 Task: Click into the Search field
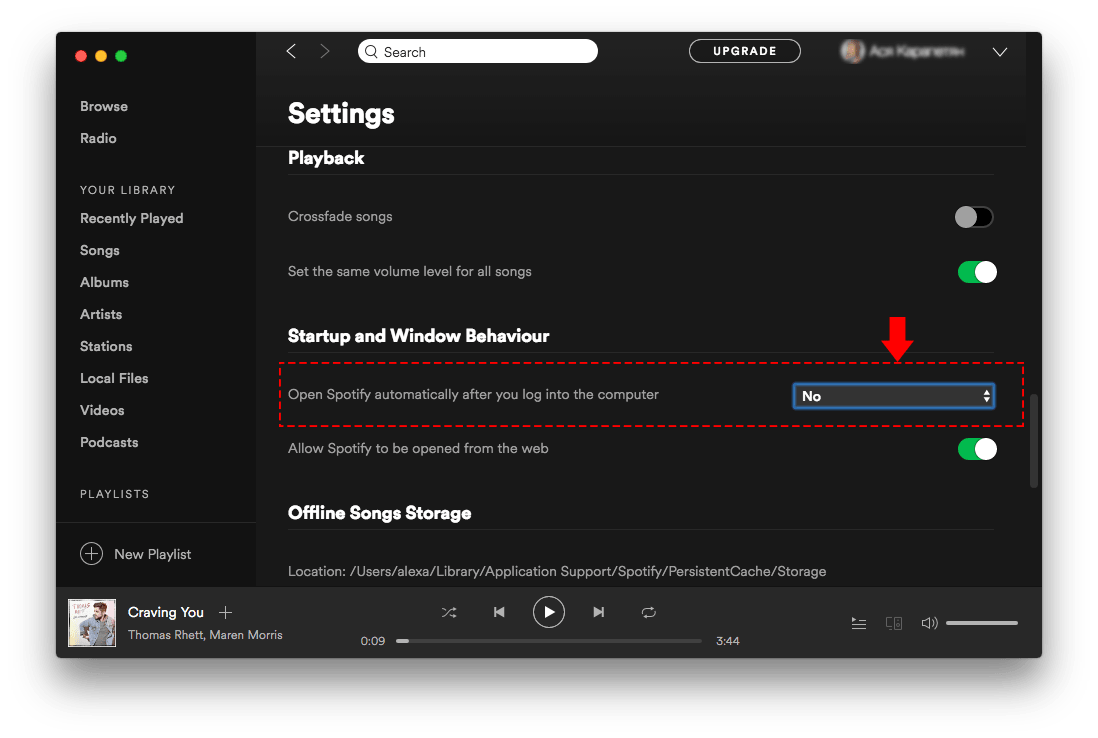pos(478,51)
